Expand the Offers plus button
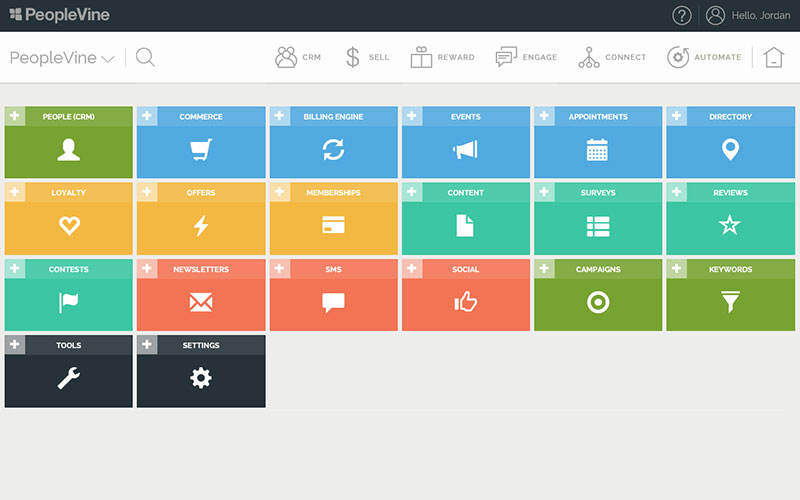800x500 pixels. tap(147, 192)
